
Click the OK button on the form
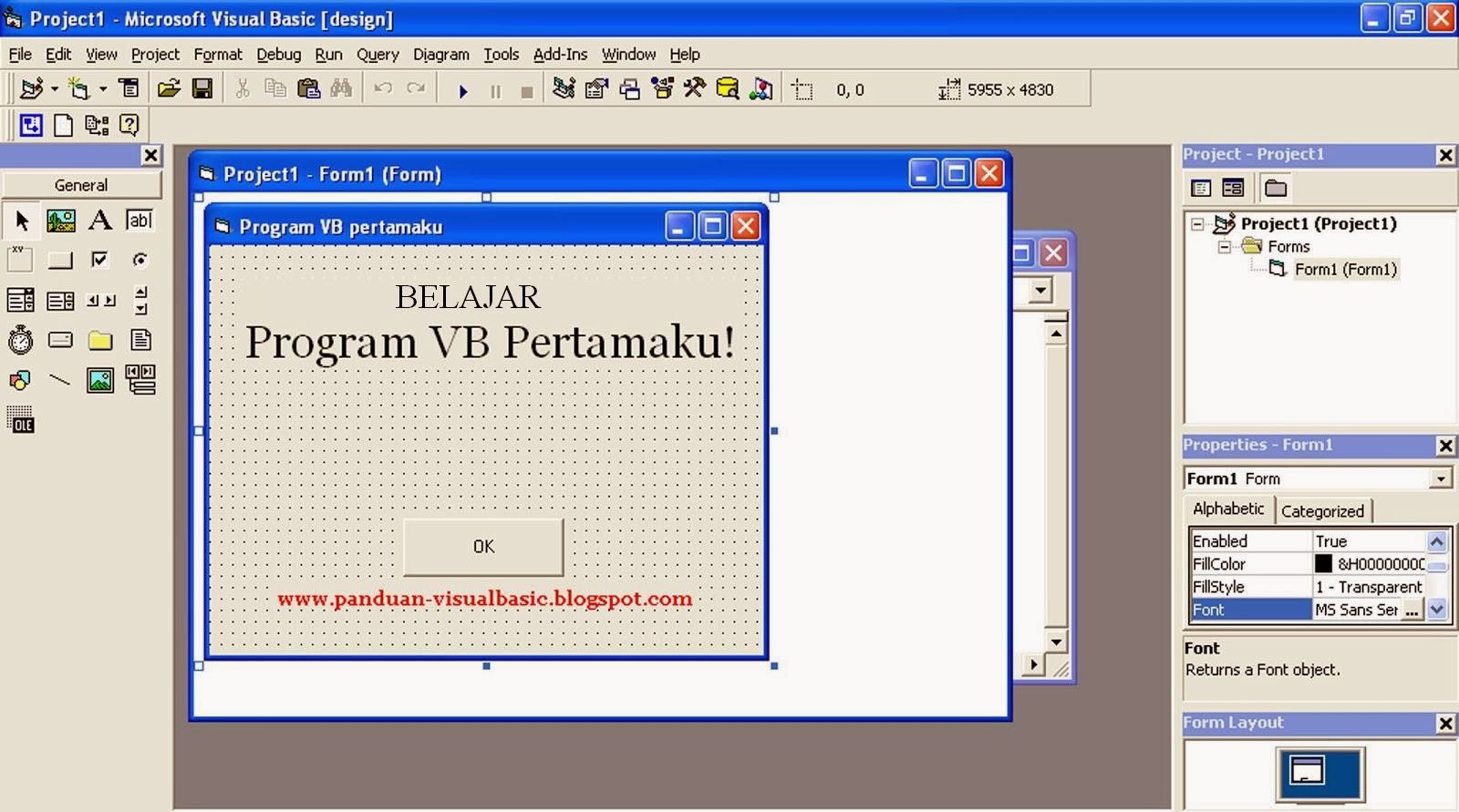(483, 547)
